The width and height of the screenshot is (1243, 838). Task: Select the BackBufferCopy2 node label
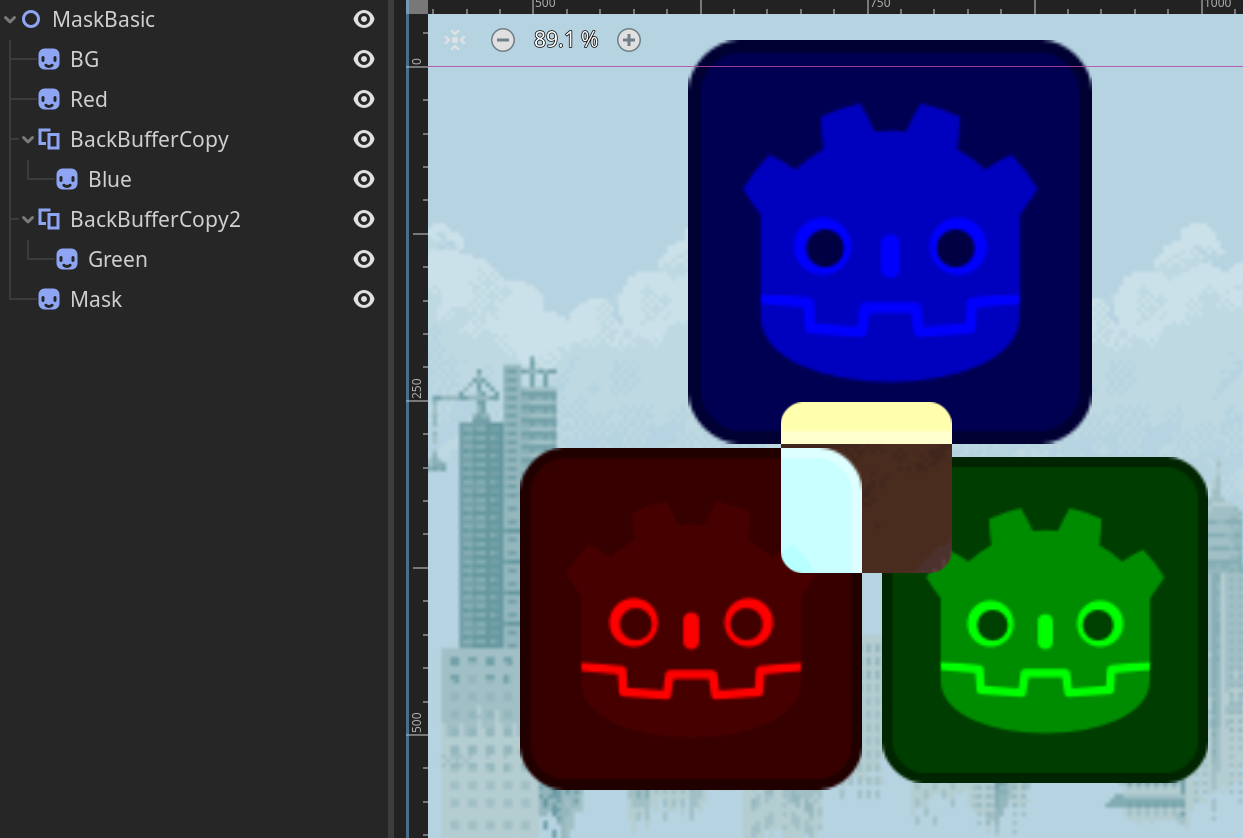pyautogui.click(x=156, y=219)
